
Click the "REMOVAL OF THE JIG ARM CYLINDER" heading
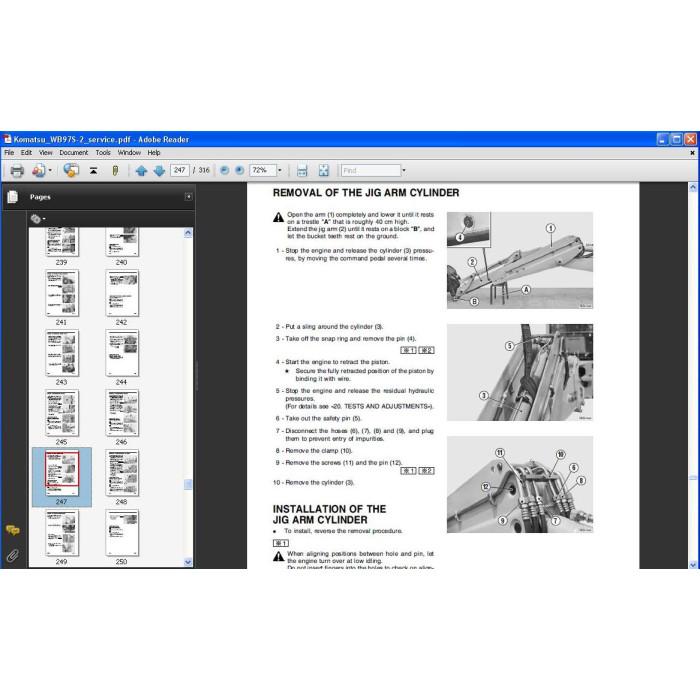point(366,193)
